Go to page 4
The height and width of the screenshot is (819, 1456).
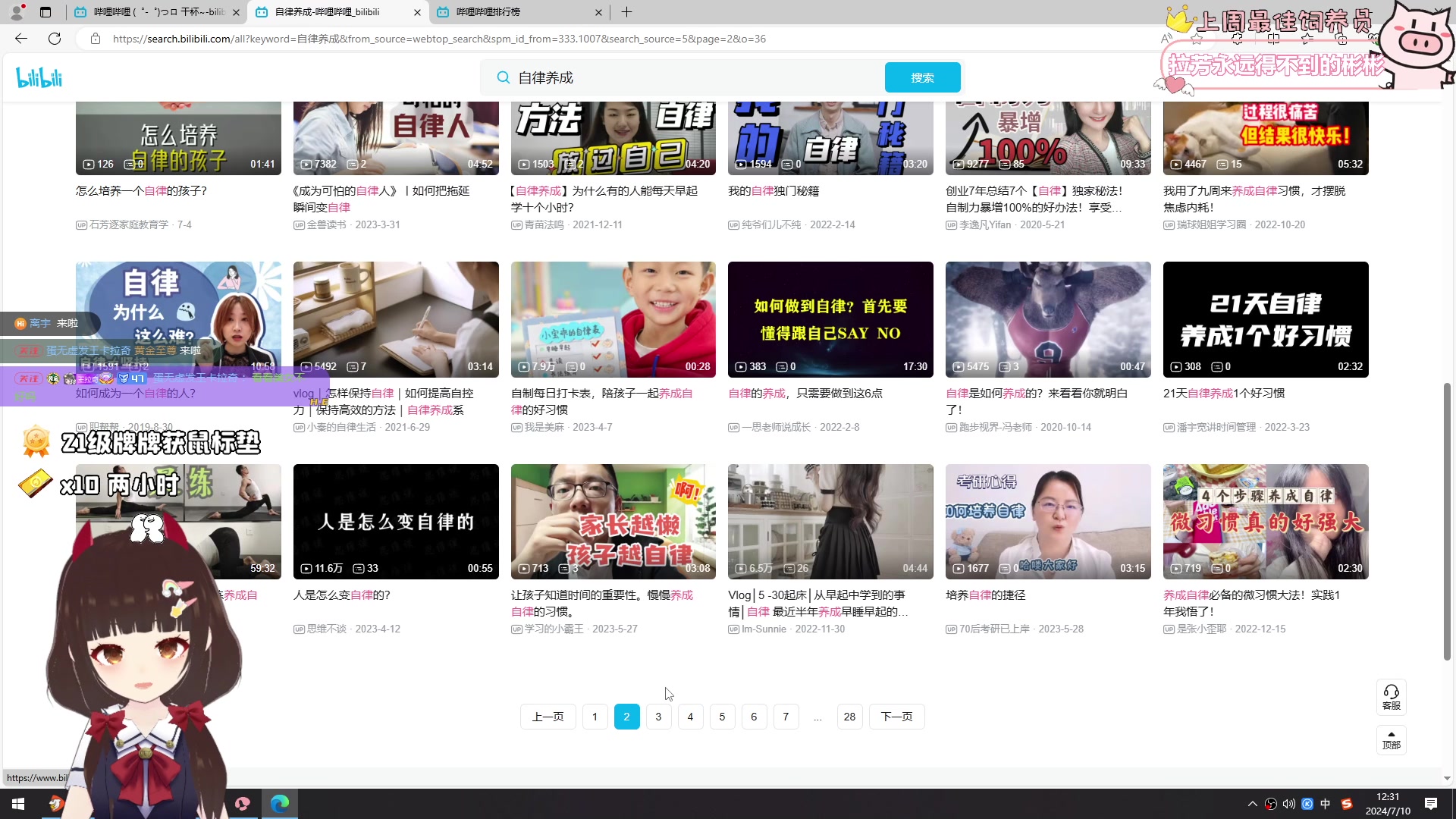click(x=690, y=717)
